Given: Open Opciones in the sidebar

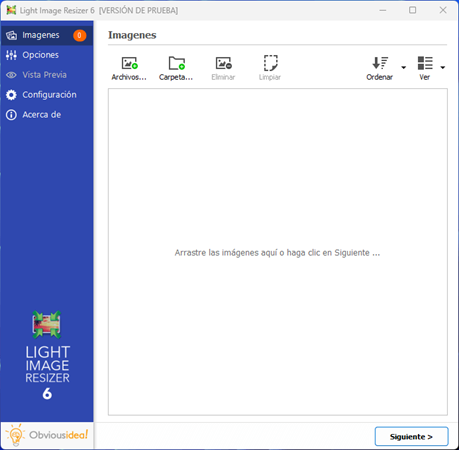Looking at the screenshot, I should pyautogui.click(x=47, y=55).
